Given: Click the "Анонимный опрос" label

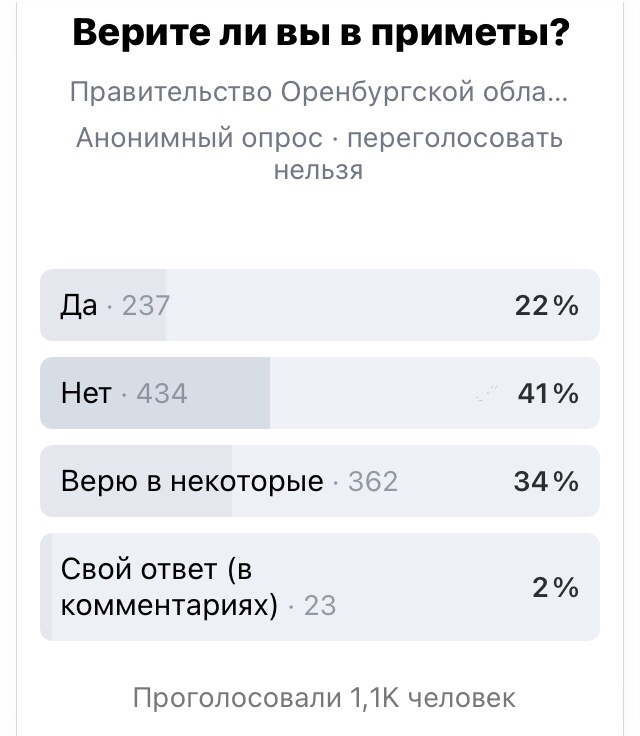Looking at the screenshot, I should (199, 138).
